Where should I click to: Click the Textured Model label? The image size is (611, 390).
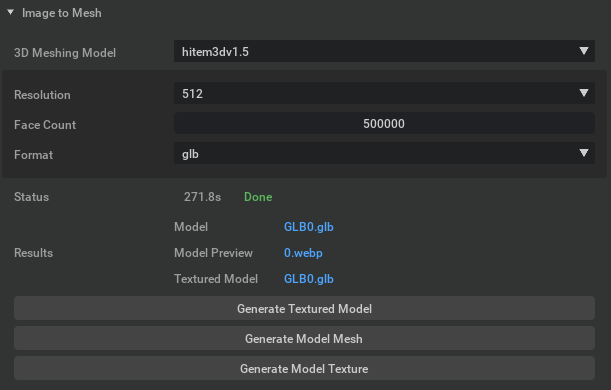[x=216, y=279]
